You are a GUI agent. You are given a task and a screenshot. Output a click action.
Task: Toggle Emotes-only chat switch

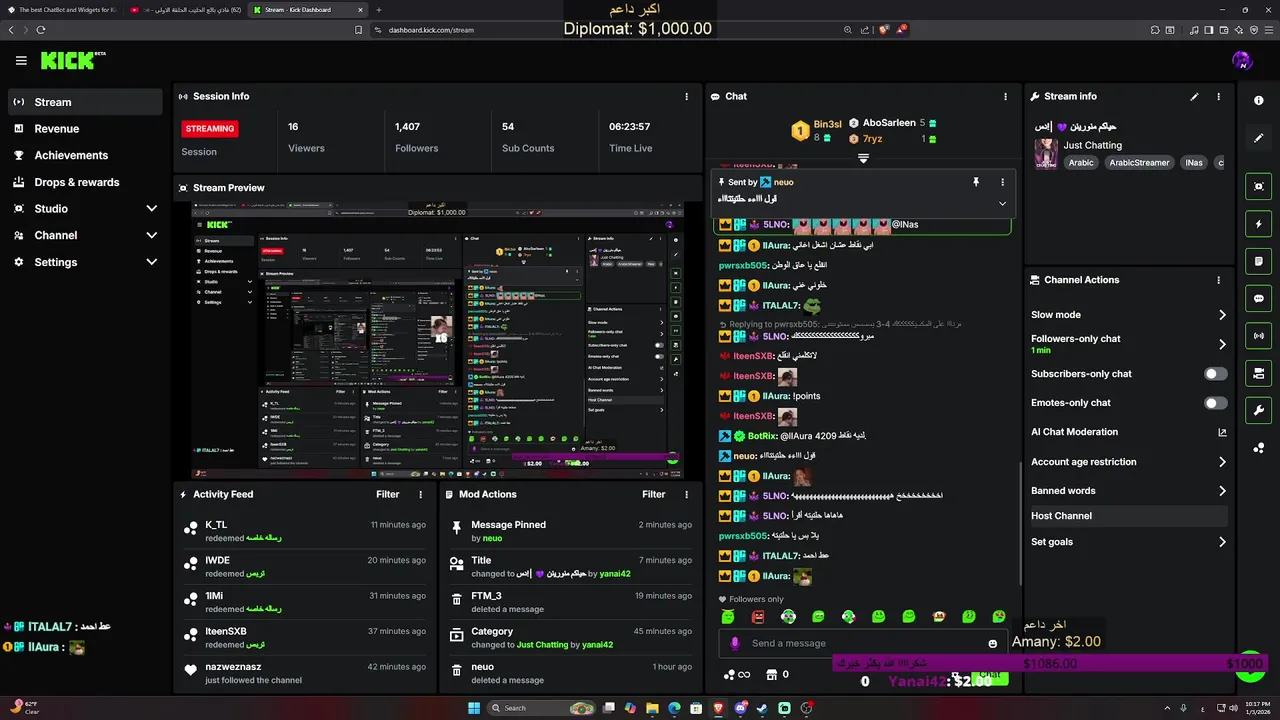[x=1215, y=403]
